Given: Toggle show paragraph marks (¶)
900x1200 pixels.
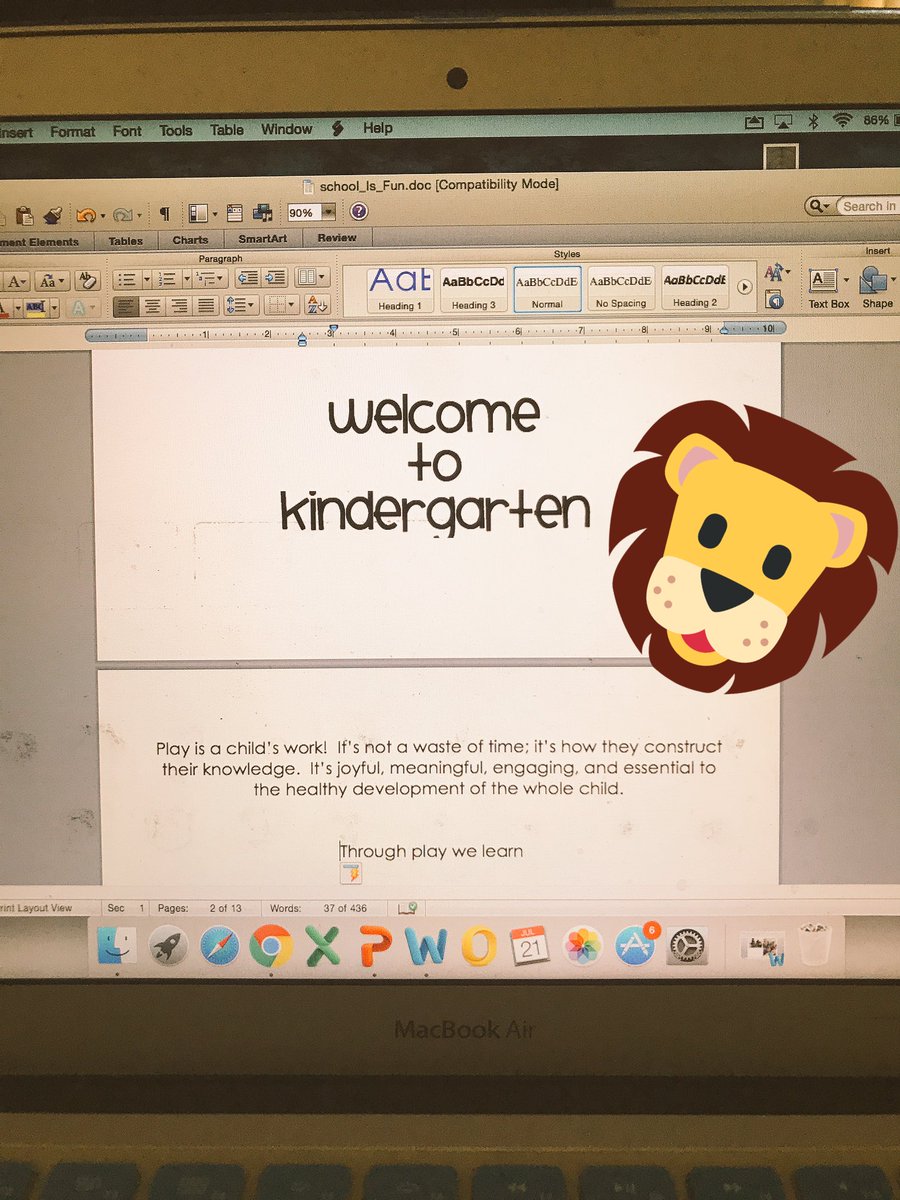Looking at the screenshot, I should click(x=164, y=214).
